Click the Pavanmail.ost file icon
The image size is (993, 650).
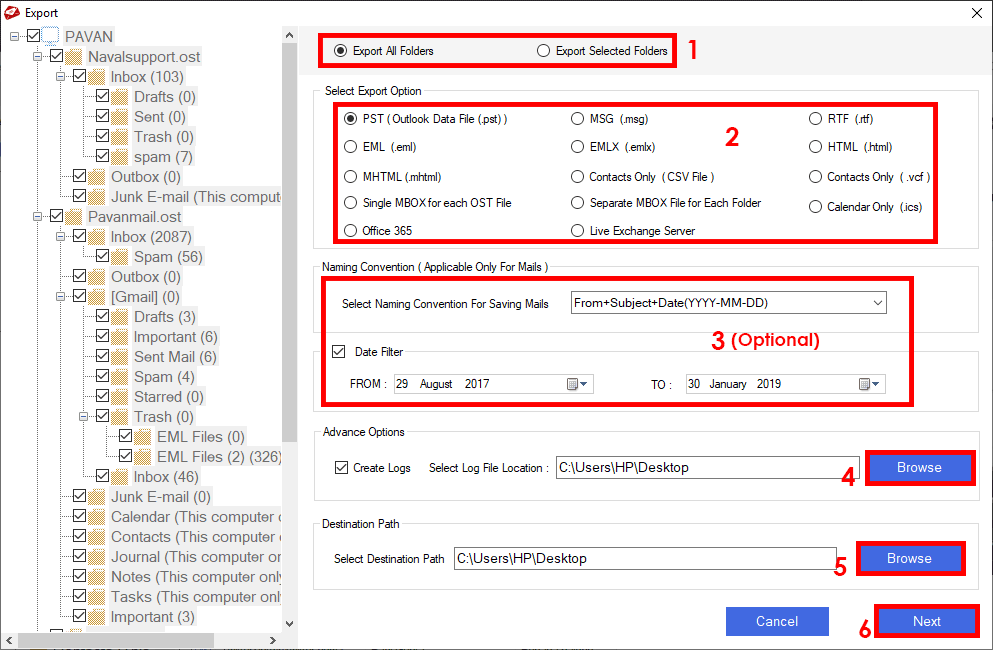[74, 217]
